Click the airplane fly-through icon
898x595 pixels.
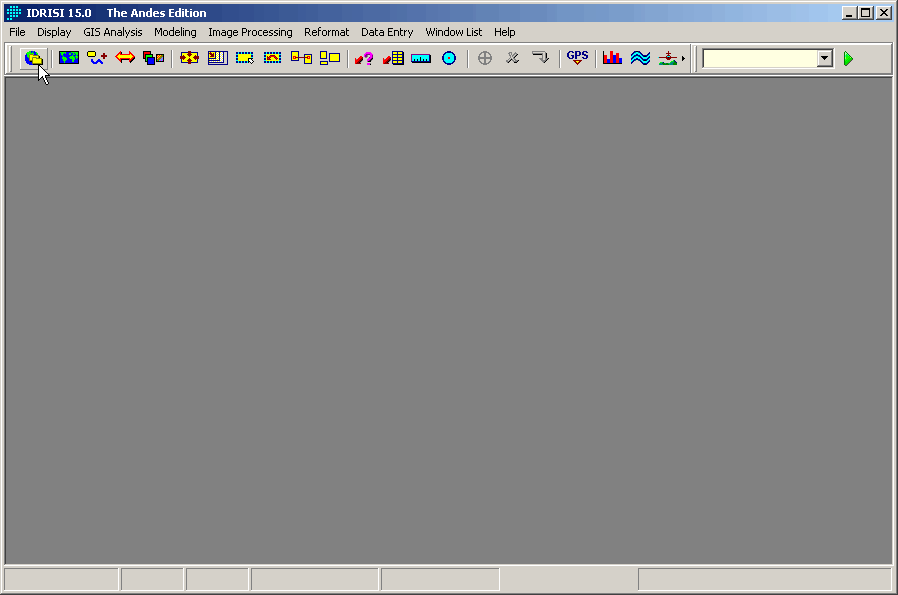(668, 58)
